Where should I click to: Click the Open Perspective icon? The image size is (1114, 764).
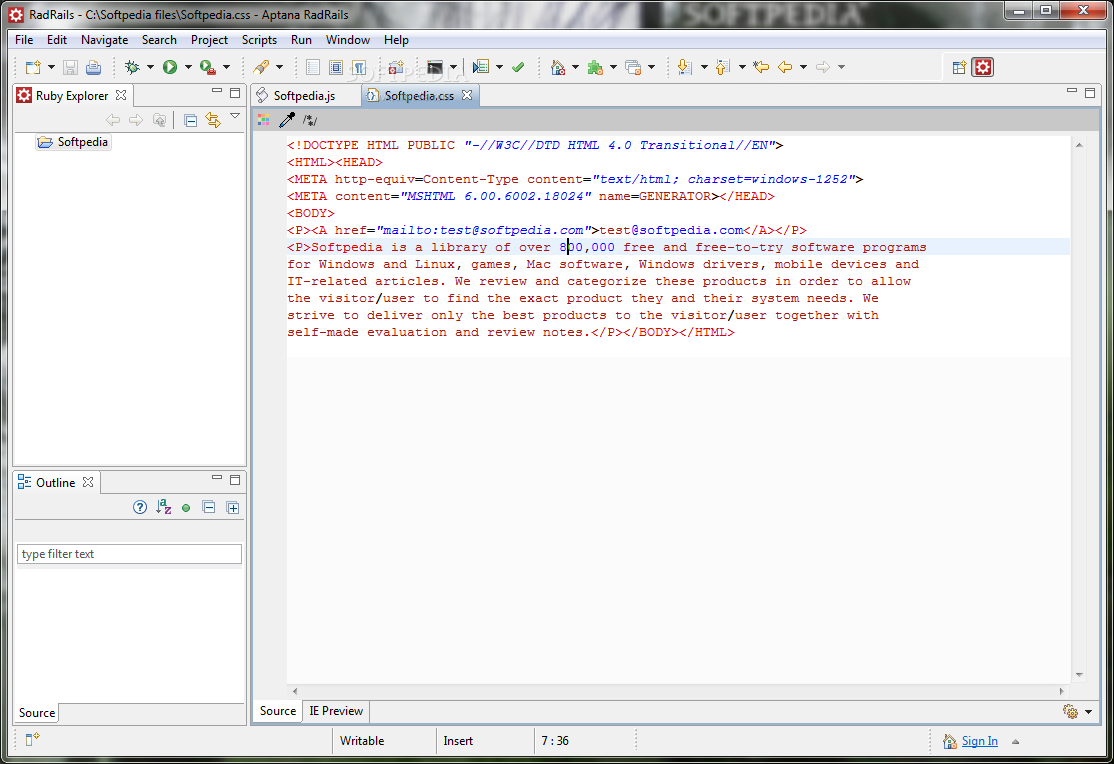959,68
